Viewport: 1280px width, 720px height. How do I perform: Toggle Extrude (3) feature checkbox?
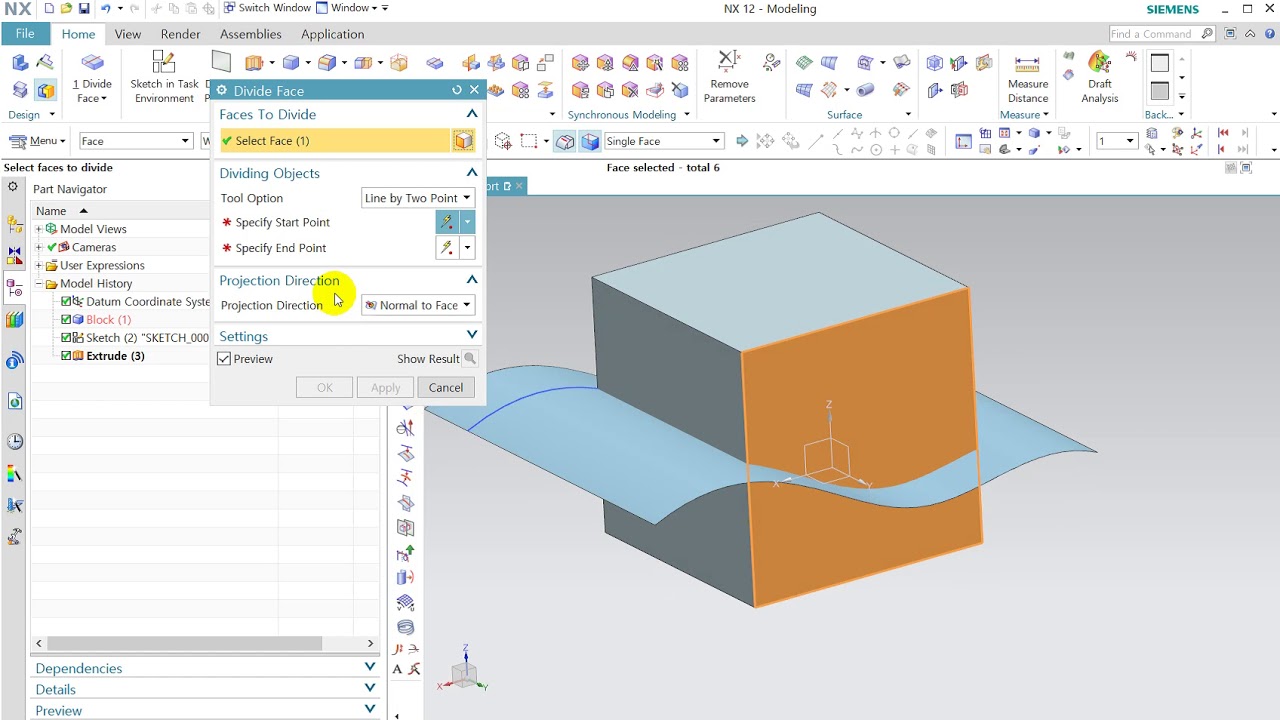tap(67, 355)
